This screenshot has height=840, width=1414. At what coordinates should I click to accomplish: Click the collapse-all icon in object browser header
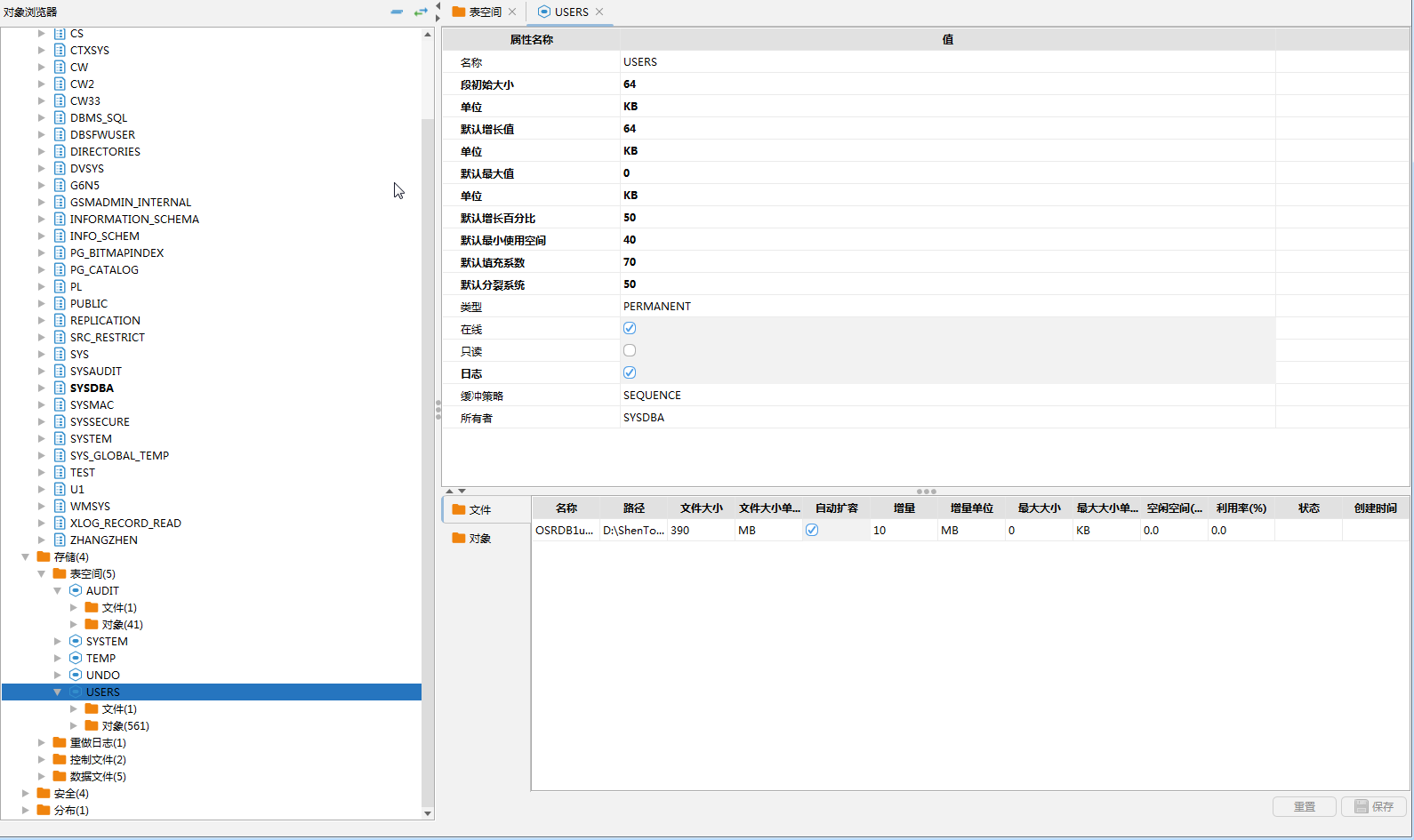click(x=397, y=12)
